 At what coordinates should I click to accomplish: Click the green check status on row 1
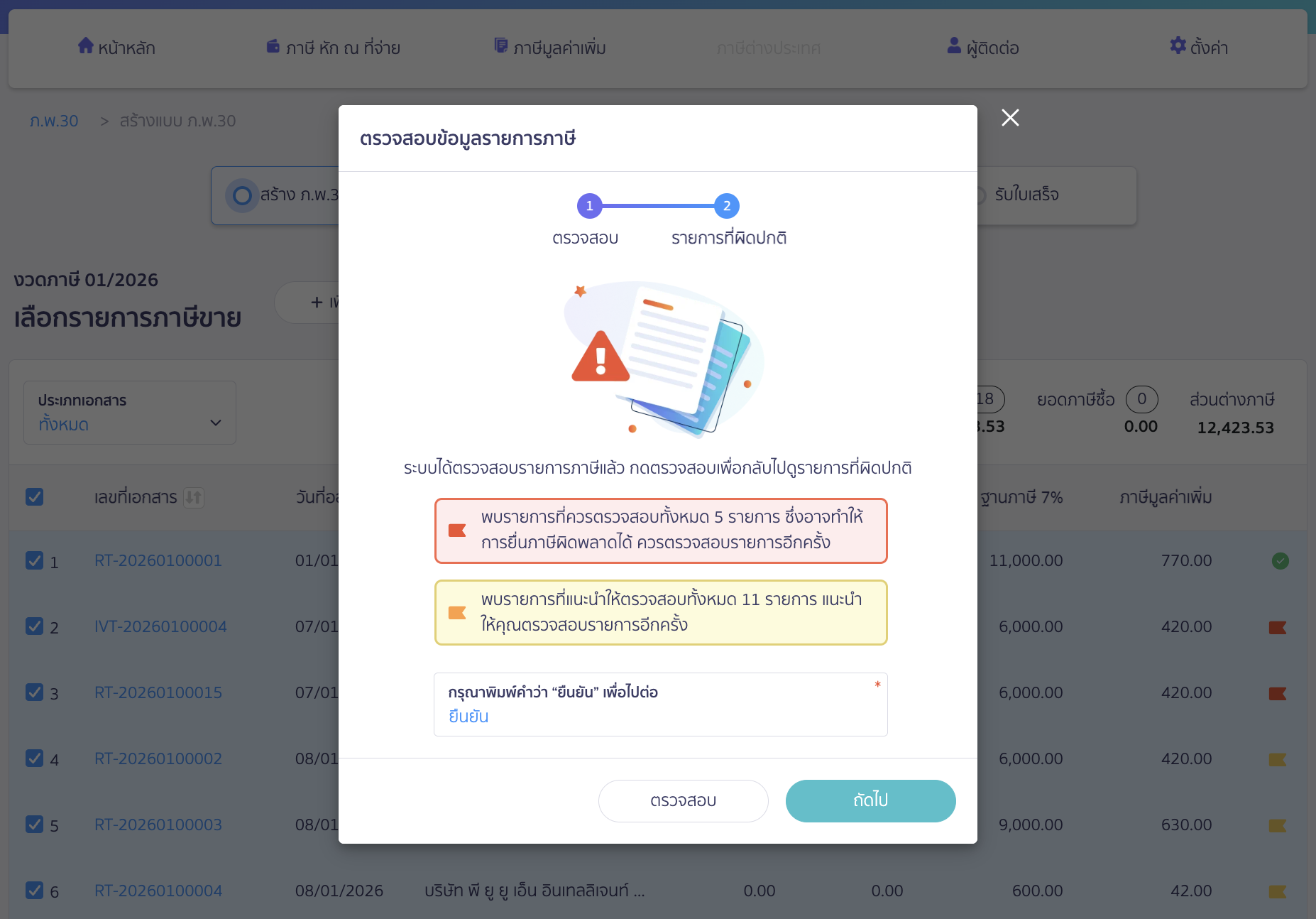[1281, 561]
